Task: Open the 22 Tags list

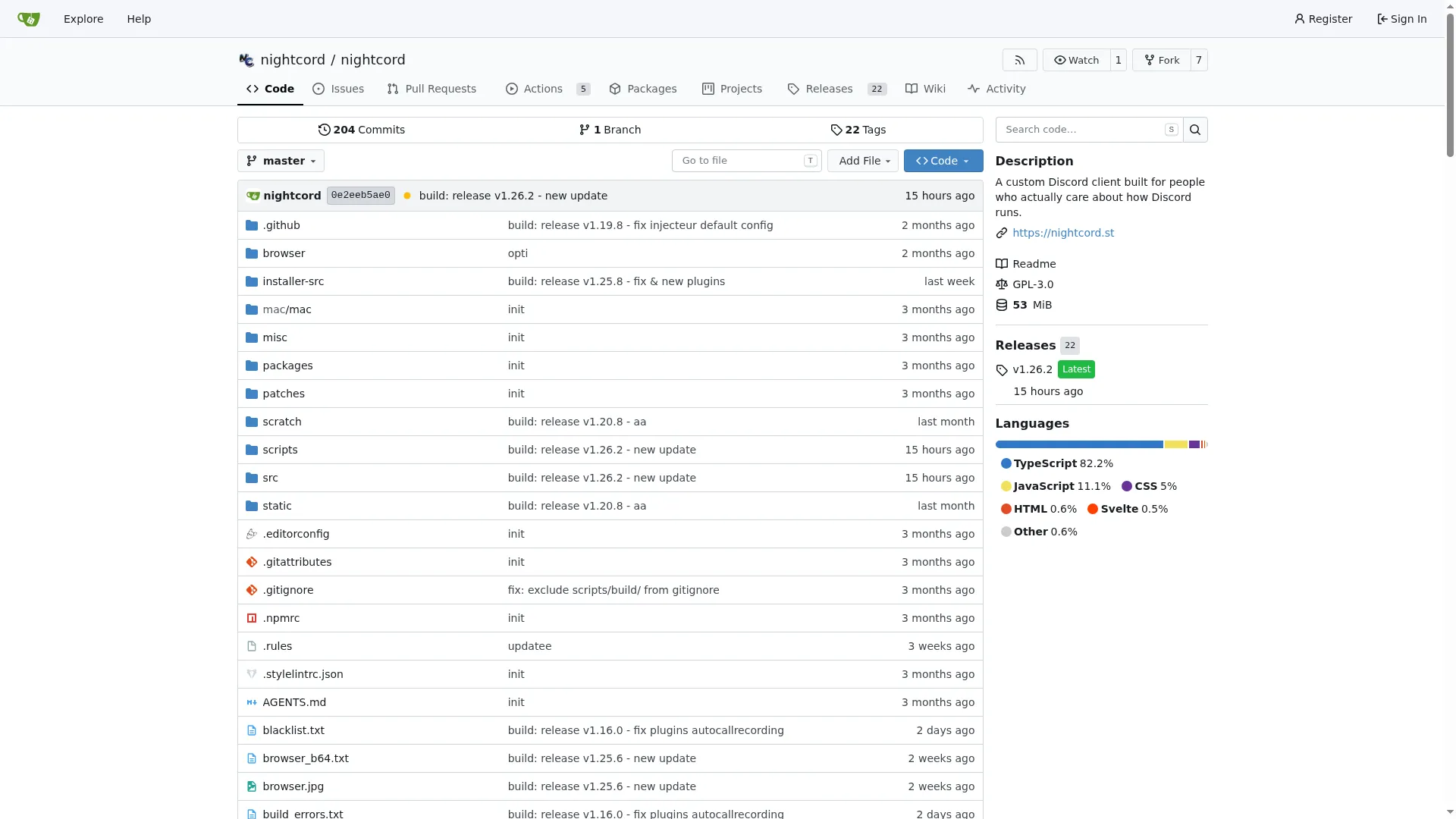Action: pyautogui.click(x=858, y=130)
